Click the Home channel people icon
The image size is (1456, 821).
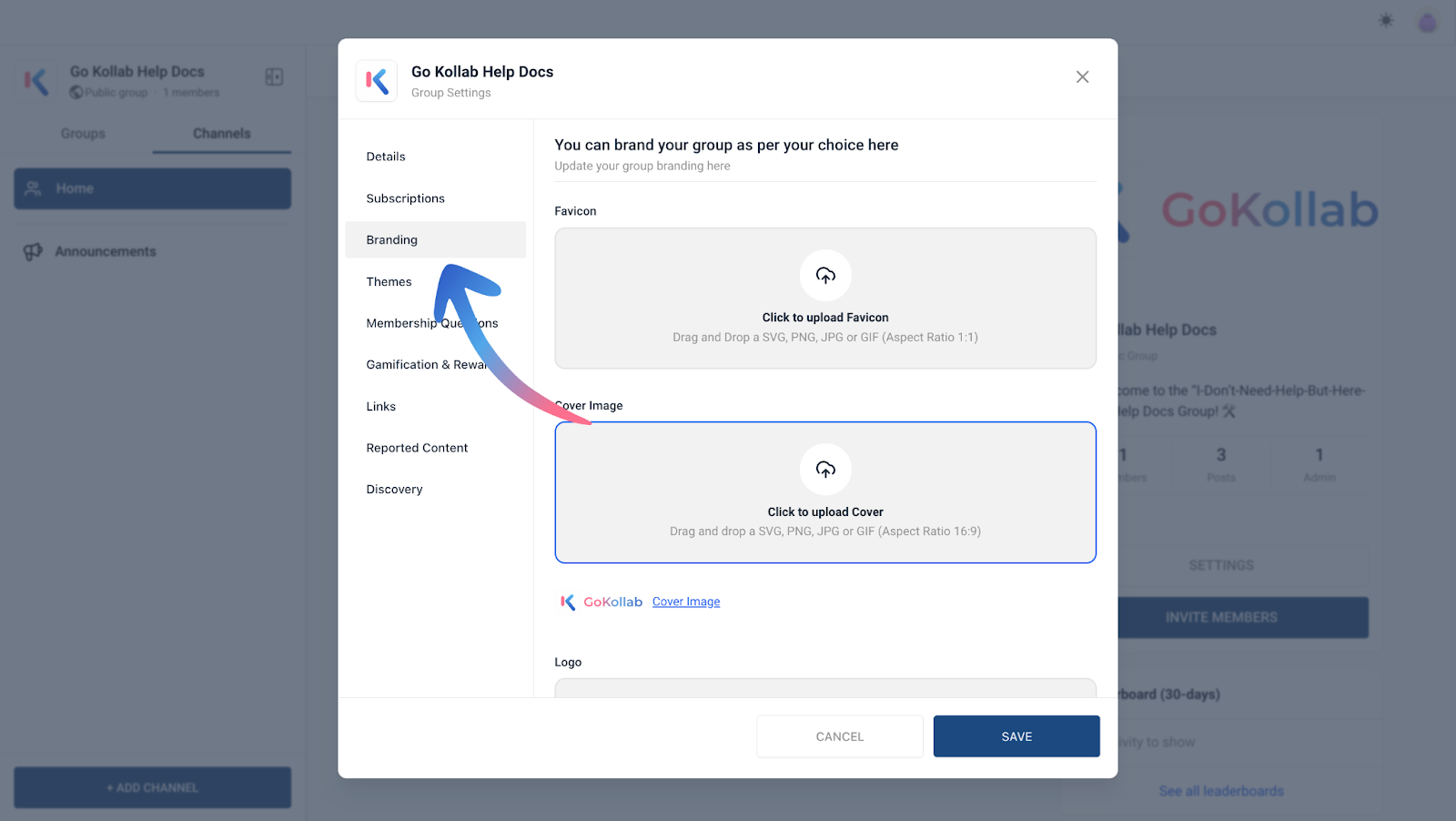click(x=33, y=188)
